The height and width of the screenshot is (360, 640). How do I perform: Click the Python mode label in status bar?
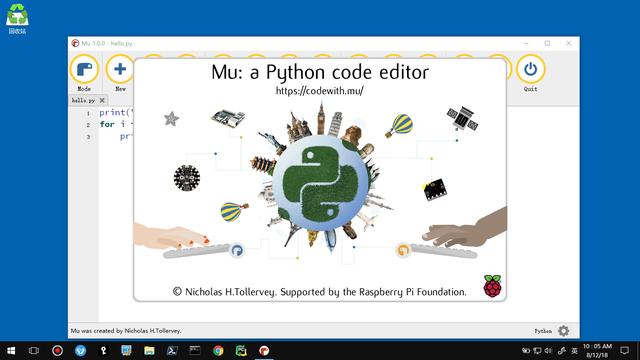pos(543,331)
